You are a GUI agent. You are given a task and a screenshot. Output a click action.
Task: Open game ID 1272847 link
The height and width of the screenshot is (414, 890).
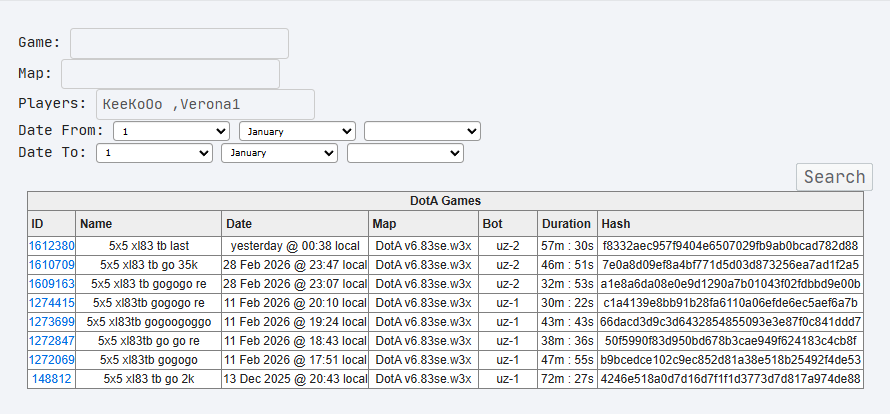tap(53, 341)
